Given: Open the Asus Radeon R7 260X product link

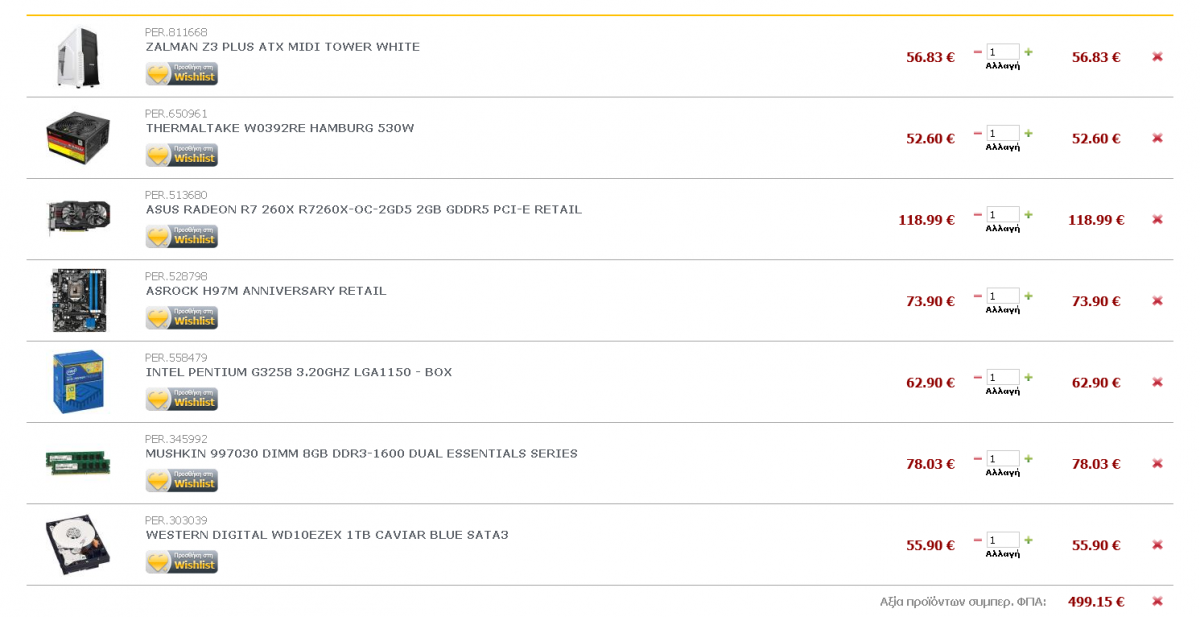Looking at the screenshot, I should click(363, 210).
